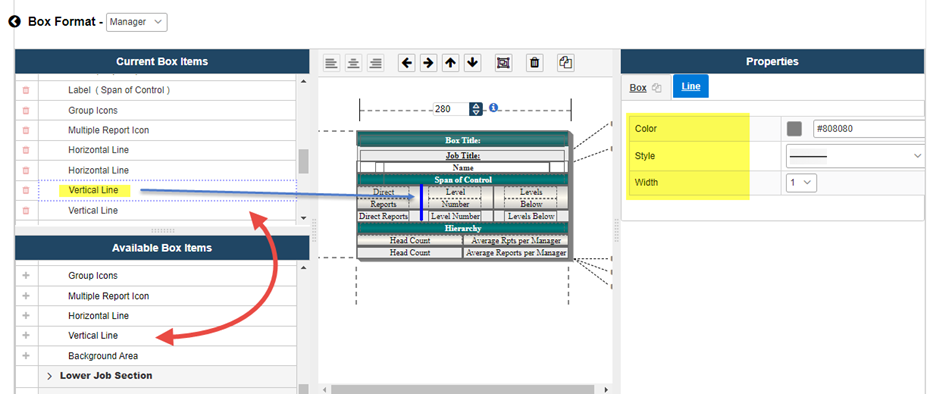927x394 pixels.
Task: Select the align center toolbar icon
Action: [x=354, y=63]
